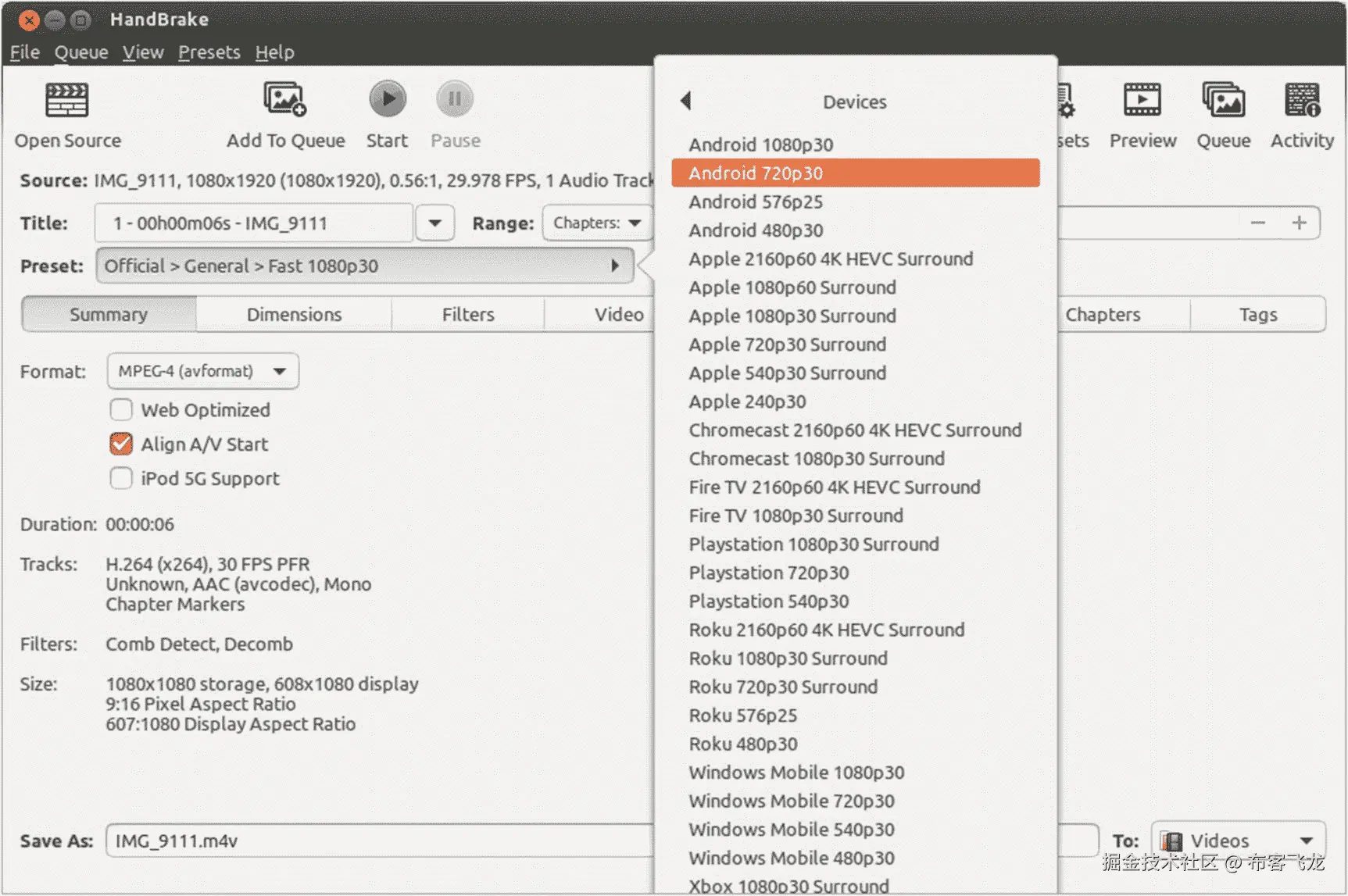Switch to the Filters tab
Screen dimensions: 1348x896
point(468,314)
